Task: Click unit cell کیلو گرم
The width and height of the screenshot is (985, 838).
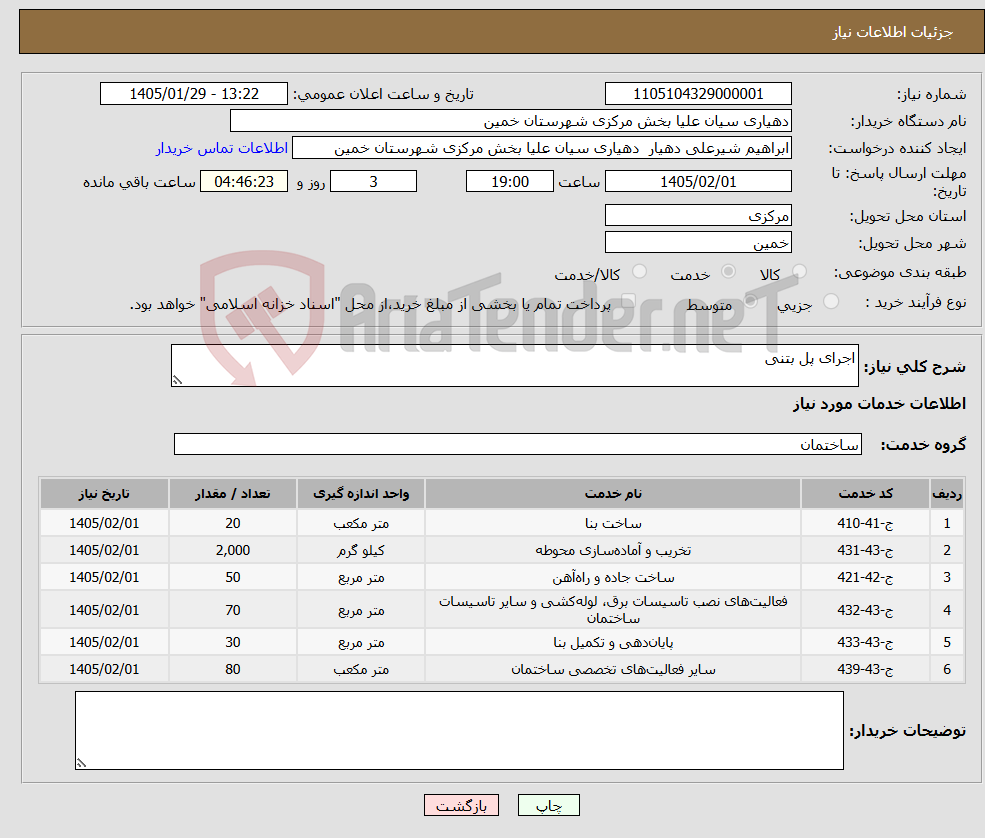Action: [361, 550]
